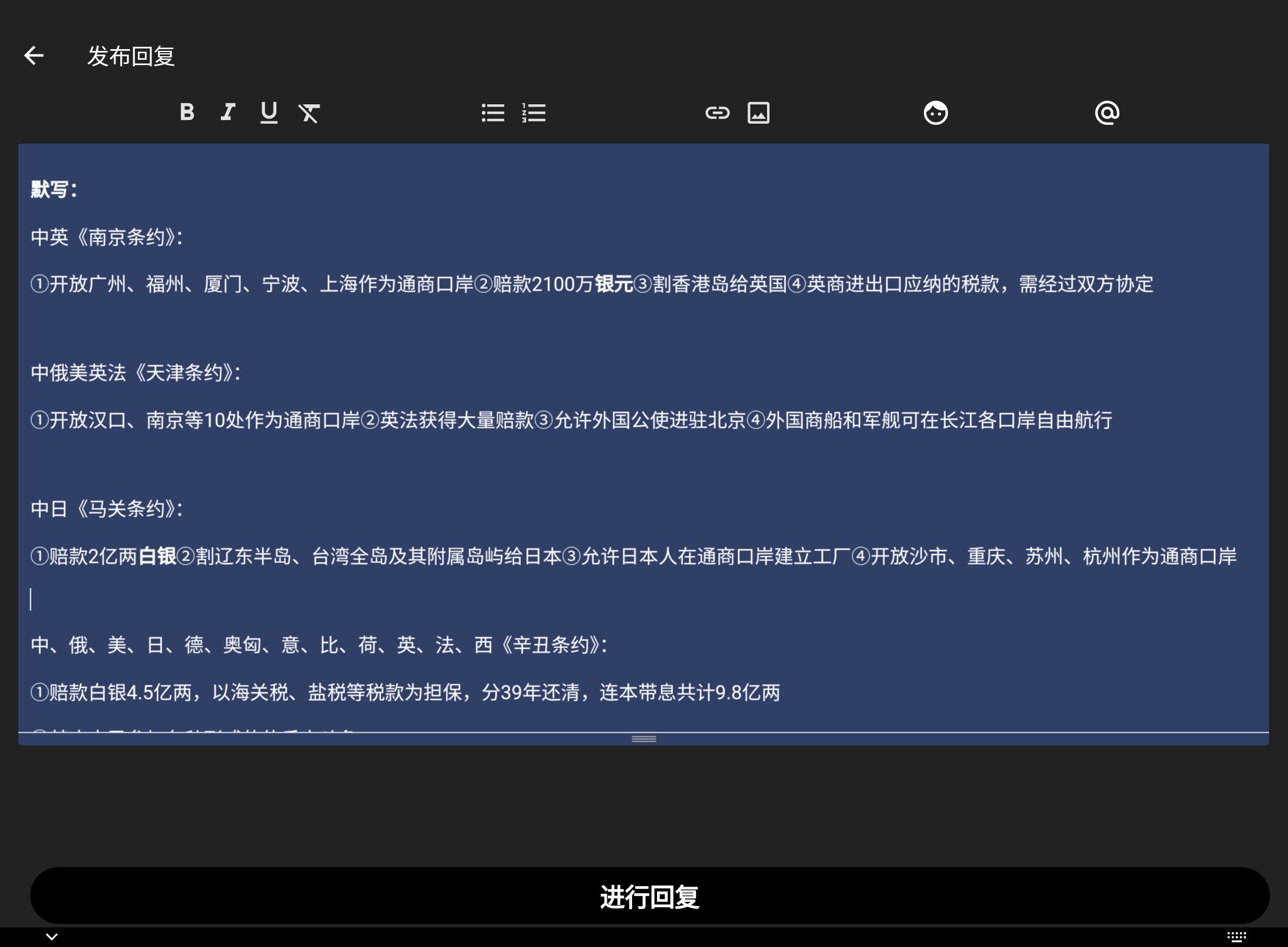The width and height of the screenshot is (1288, 947).
Task: Click the bold 白银 text
Action: [x=157, y=556]
